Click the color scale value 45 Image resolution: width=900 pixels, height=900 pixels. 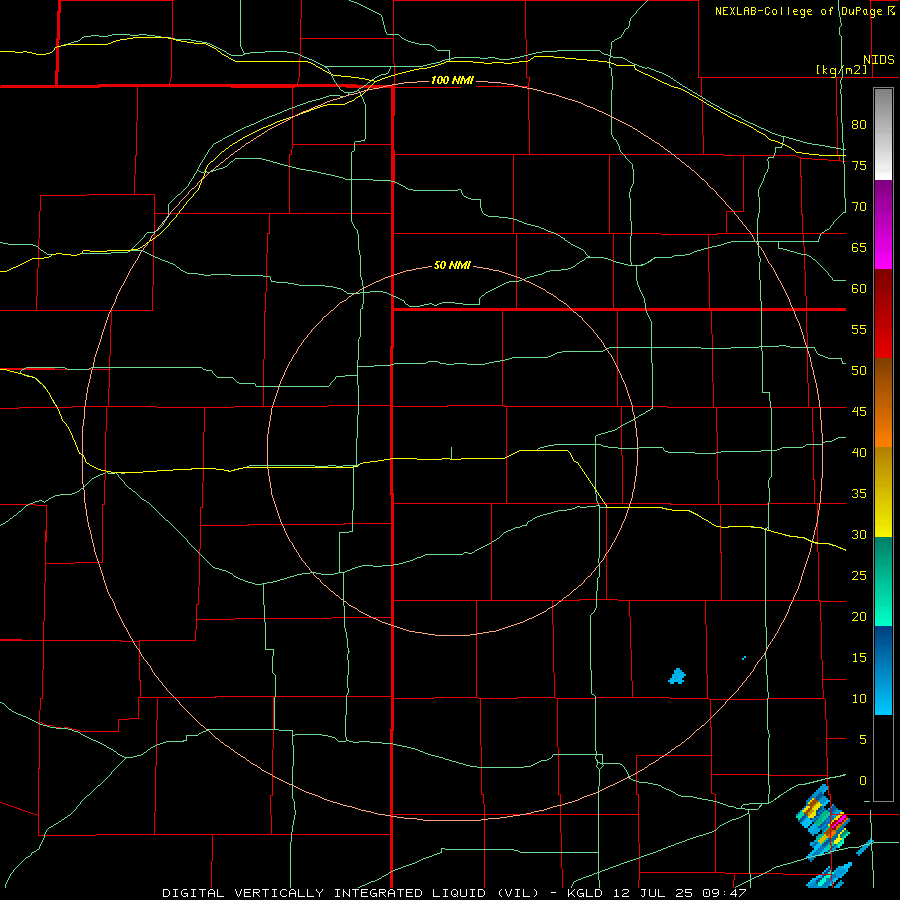(x=859, y=412)
